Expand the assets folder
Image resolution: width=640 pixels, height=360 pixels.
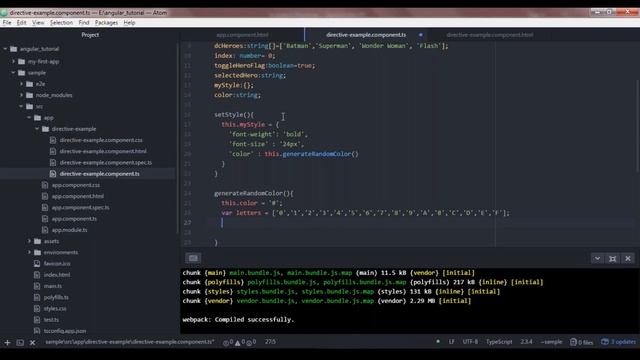(x=29, y=241)
